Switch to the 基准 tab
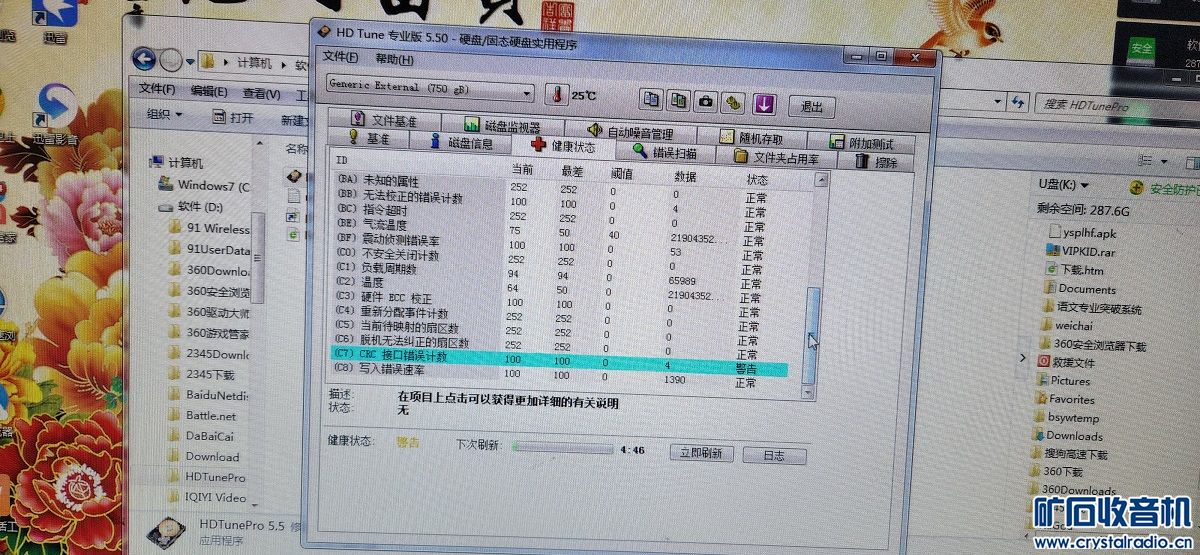The height and width of the screenshot is (555, 1200). pos(370,138)
